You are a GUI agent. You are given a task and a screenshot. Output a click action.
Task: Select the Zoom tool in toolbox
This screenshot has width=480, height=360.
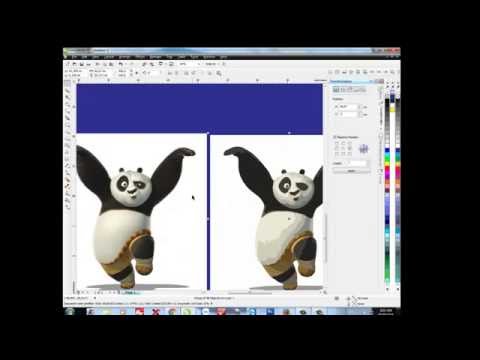(x=68, y=104)
